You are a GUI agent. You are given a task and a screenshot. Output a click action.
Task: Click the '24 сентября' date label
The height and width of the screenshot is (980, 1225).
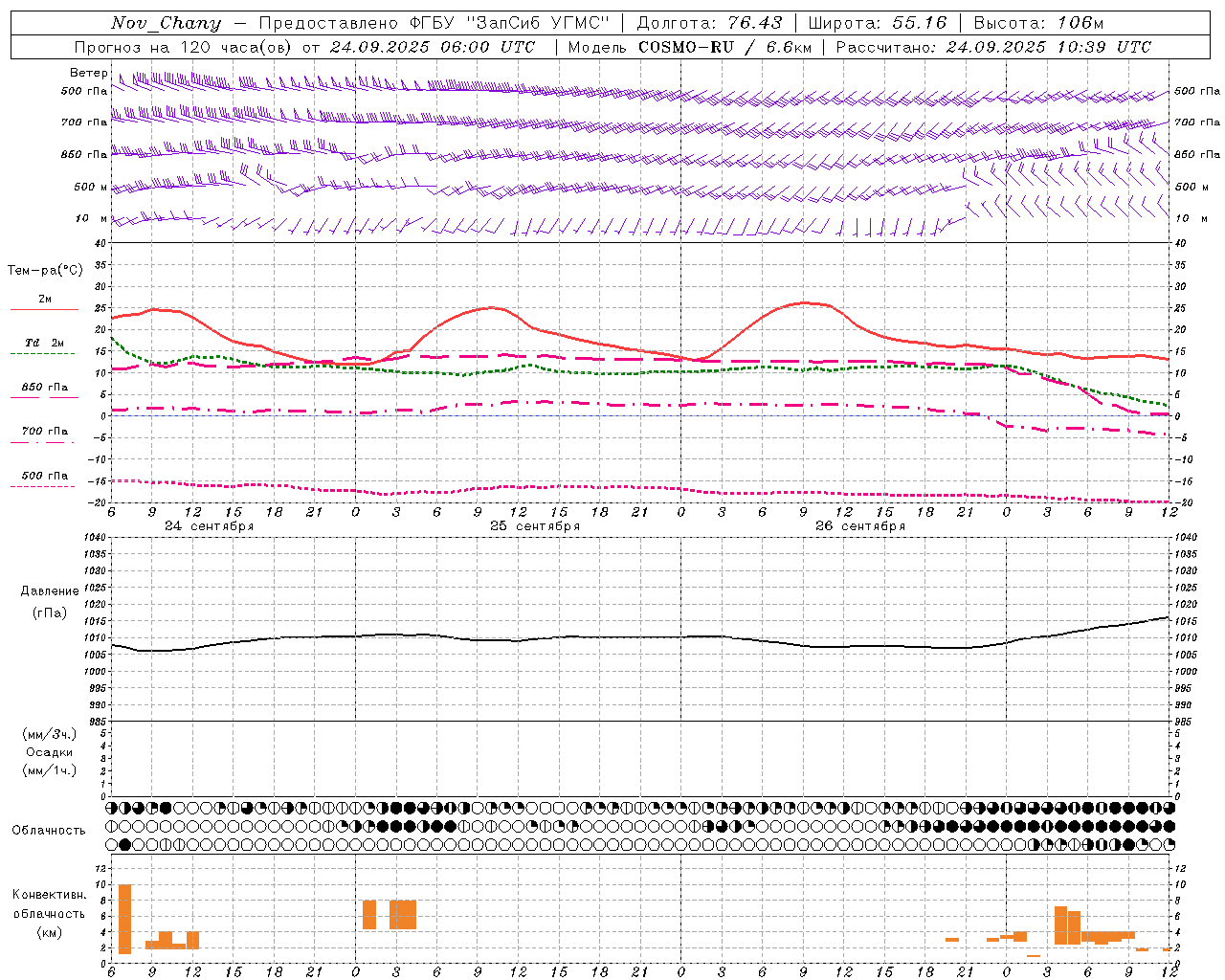tap(210, 526)
